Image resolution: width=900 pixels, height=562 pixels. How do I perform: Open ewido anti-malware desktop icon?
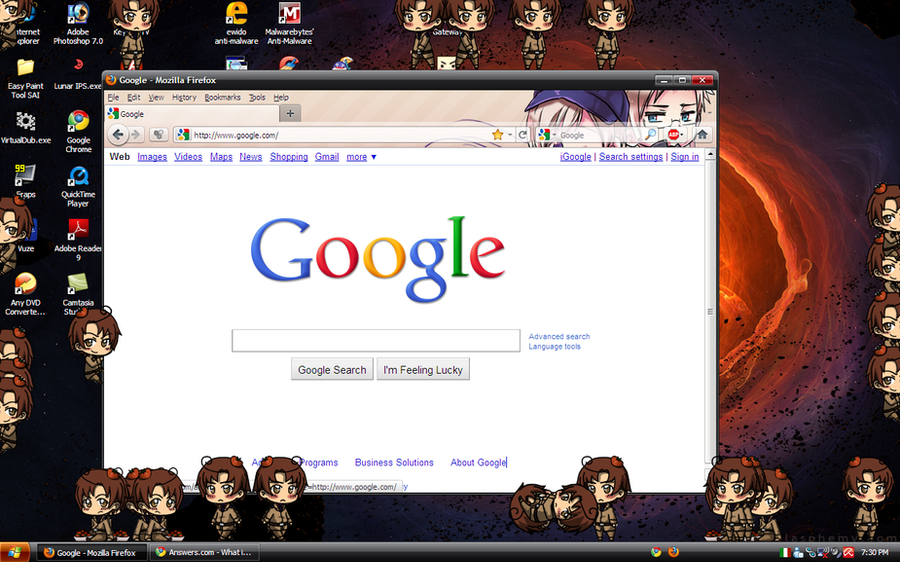click(236, 23)
